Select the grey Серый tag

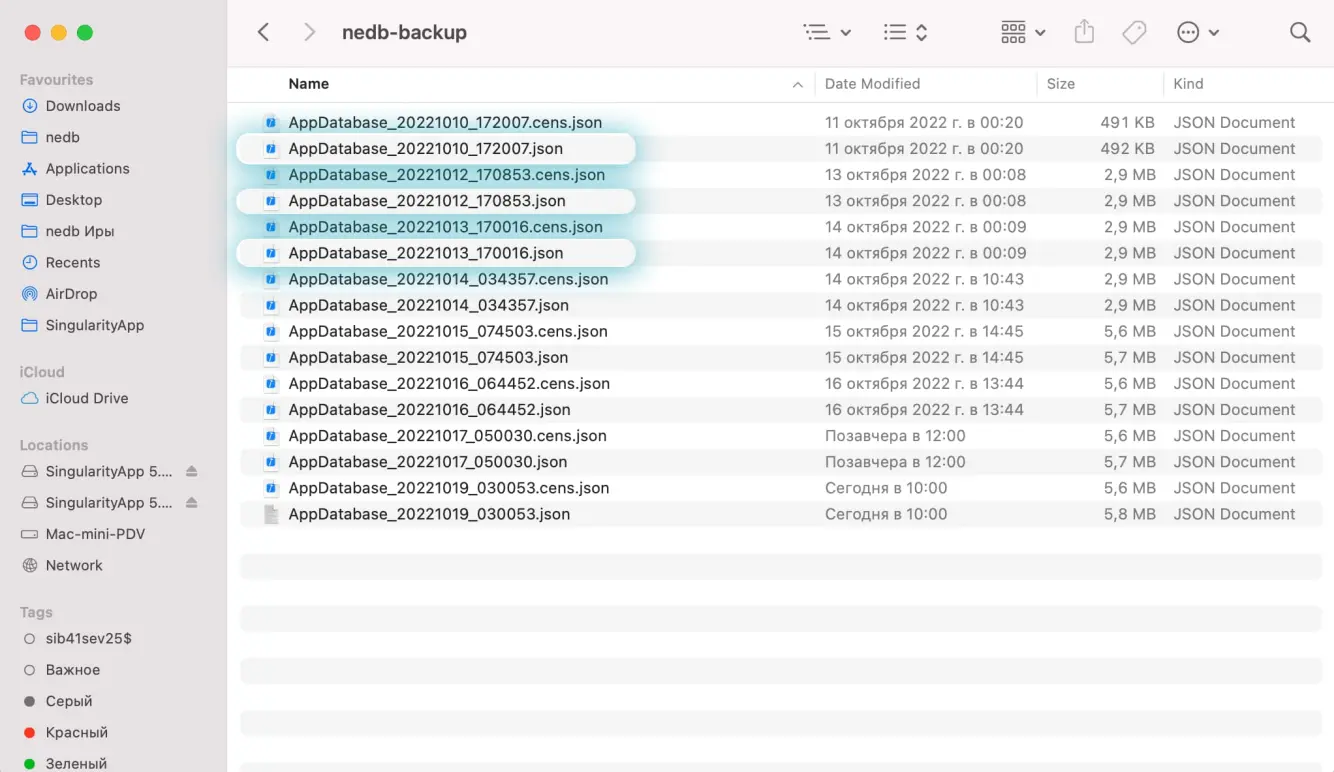coord(69,701)
